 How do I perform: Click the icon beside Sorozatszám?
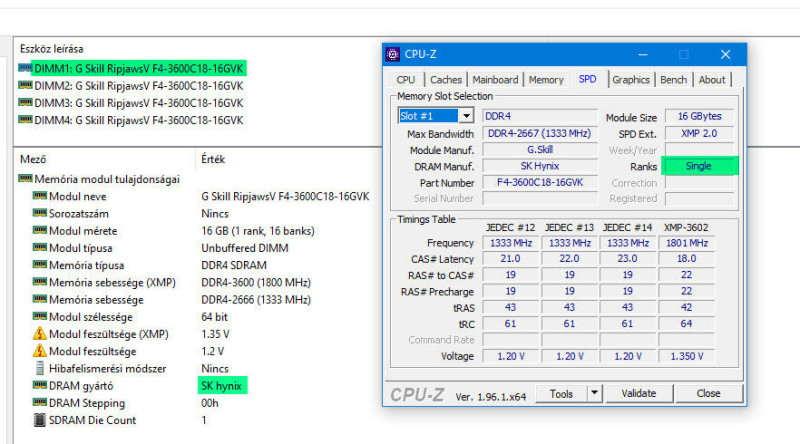[39, 213]
